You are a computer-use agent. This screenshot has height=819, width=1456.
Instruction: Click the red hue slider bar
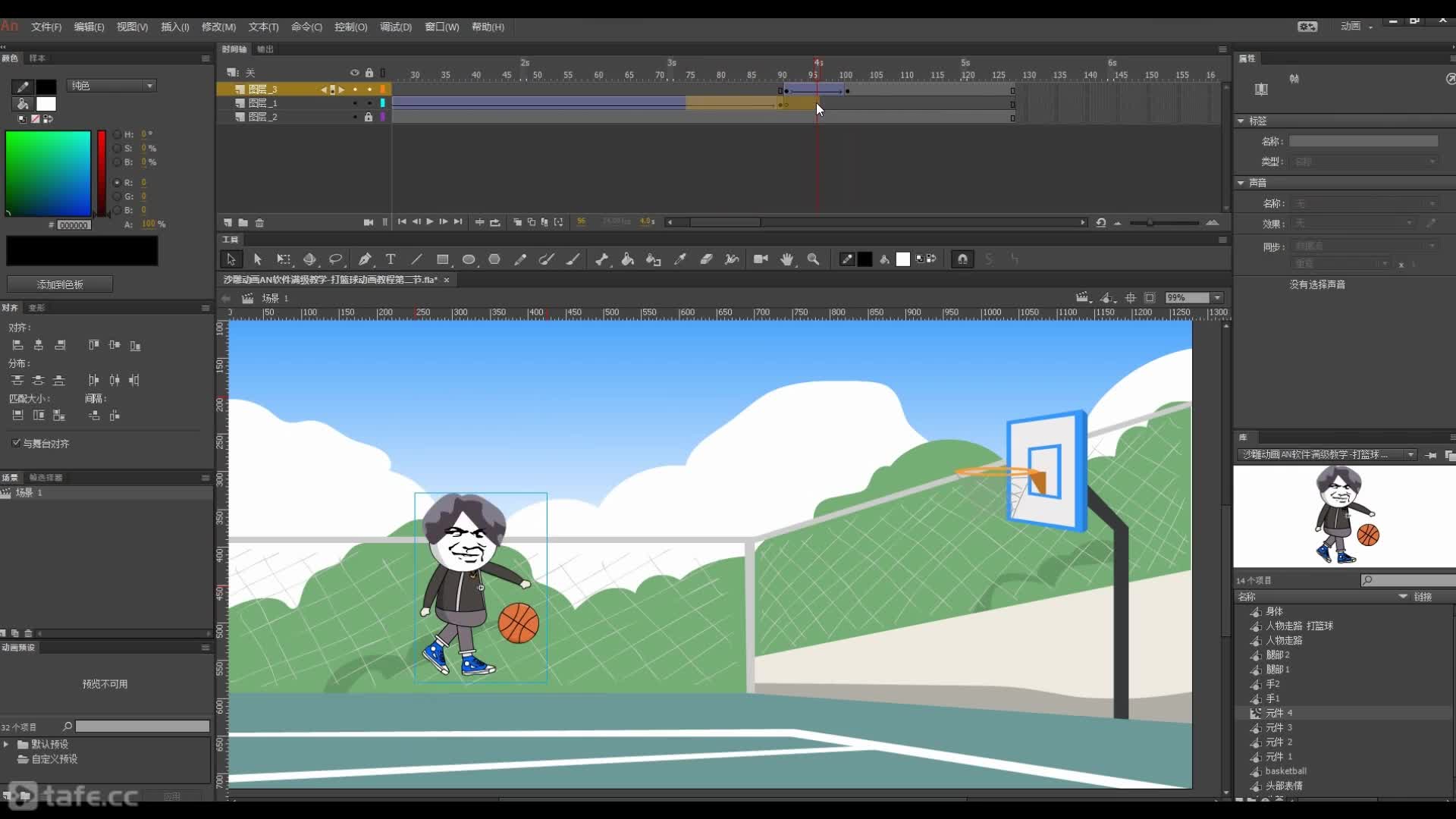[102, 174]
